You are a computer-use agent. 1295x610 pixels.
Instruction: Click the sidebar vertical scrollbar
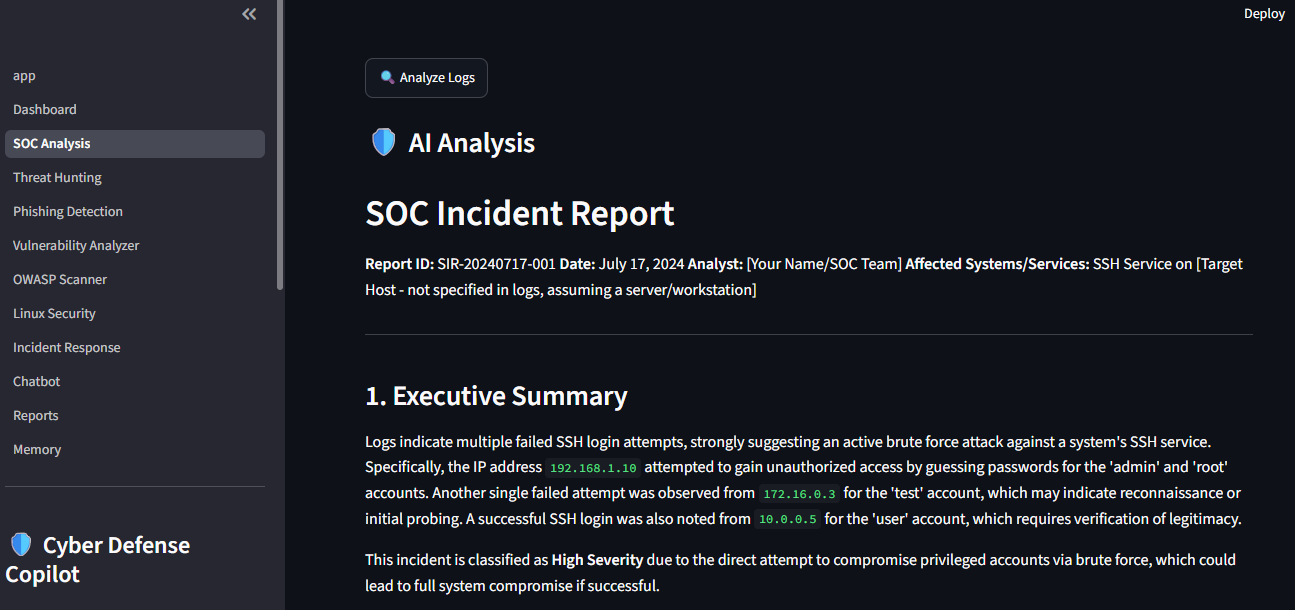(x=280, y=145)
